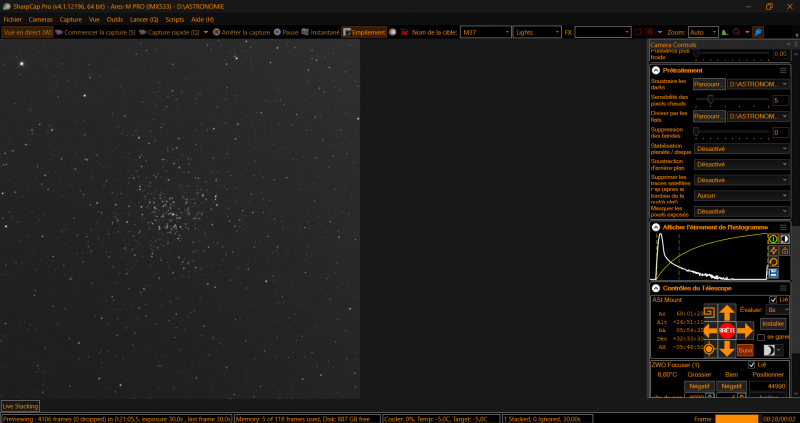The height and width of the screenshot is (423, 800).
Task: Open the Stabilisation planète / disque dropdown
Action: [x=741, y=148]
